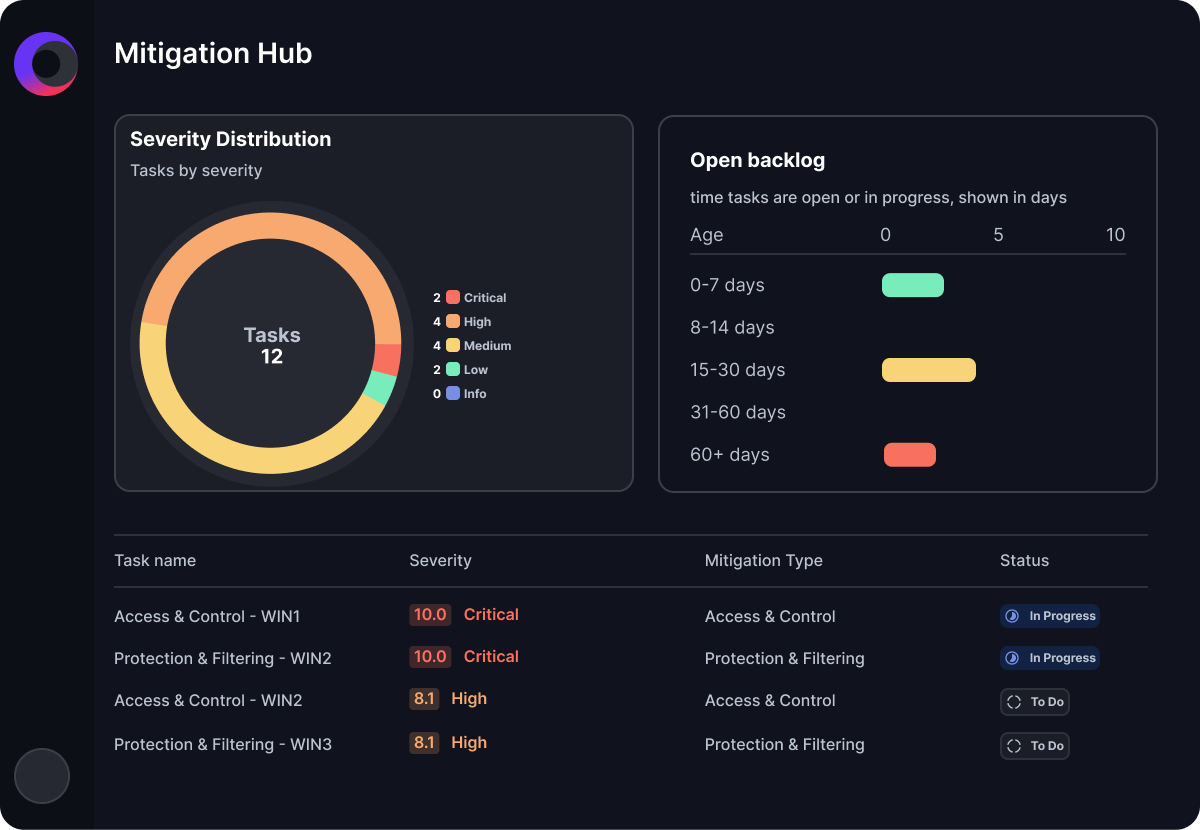Click progress icon in Access & Control - WIN1 row

[x=1012, y=616]
